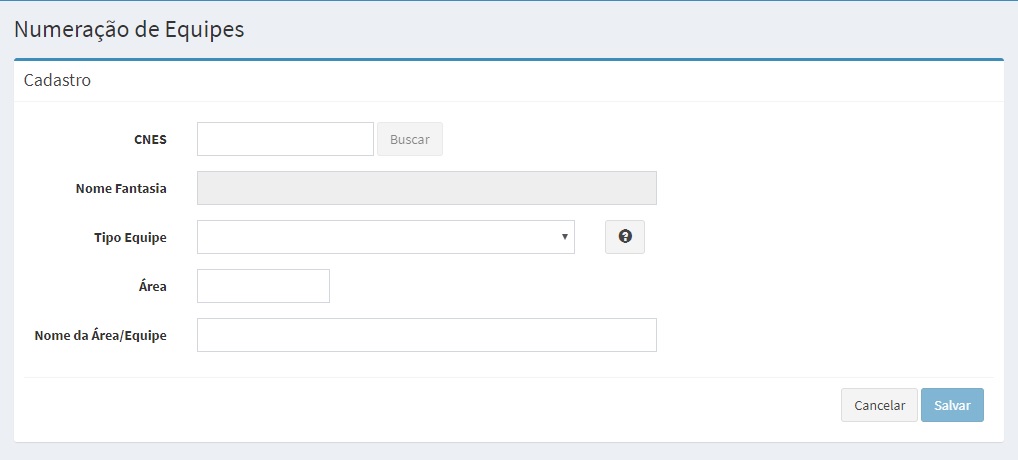Click the Cadastro panel header
The height and width of the screenshot is (460, 1018).
pos(58,80)
